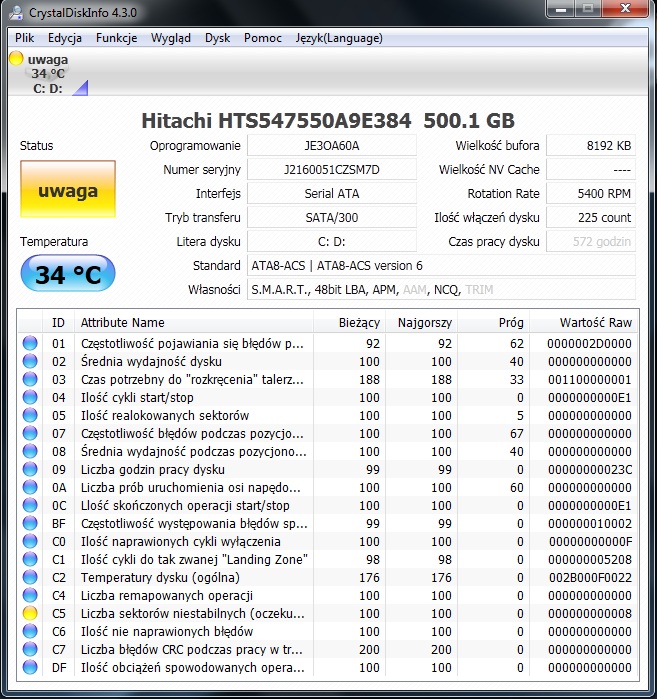657x699 pixels.
Task: Click the yellow uwaga status button
Action: coord(68,189)
